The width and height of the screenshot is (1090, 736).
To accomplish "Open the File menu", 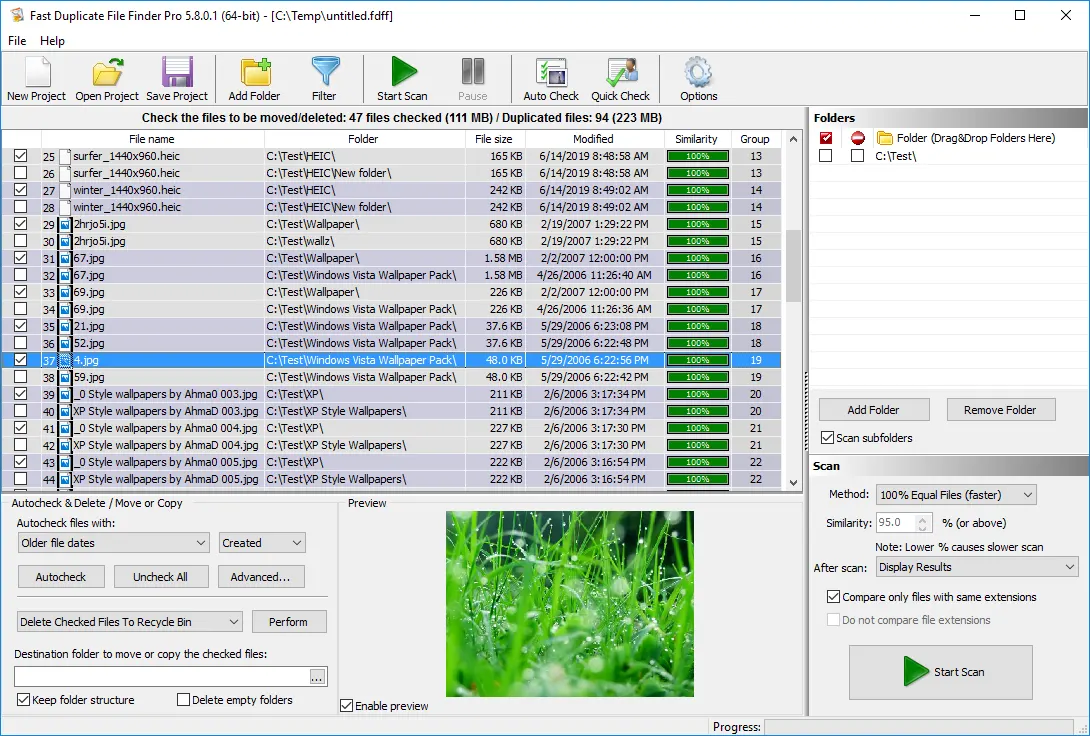I will click(x=16, y=41).
